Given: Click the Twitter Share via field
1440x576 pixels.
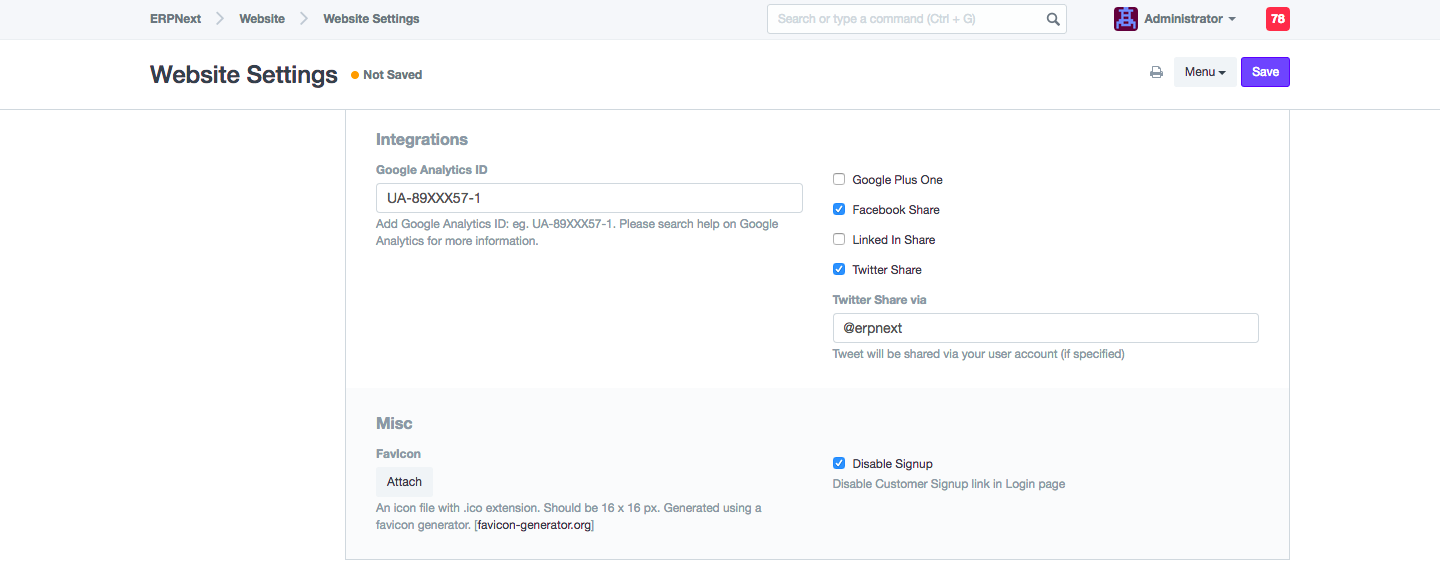Looking at the screenshot, I should [1045, 328].
